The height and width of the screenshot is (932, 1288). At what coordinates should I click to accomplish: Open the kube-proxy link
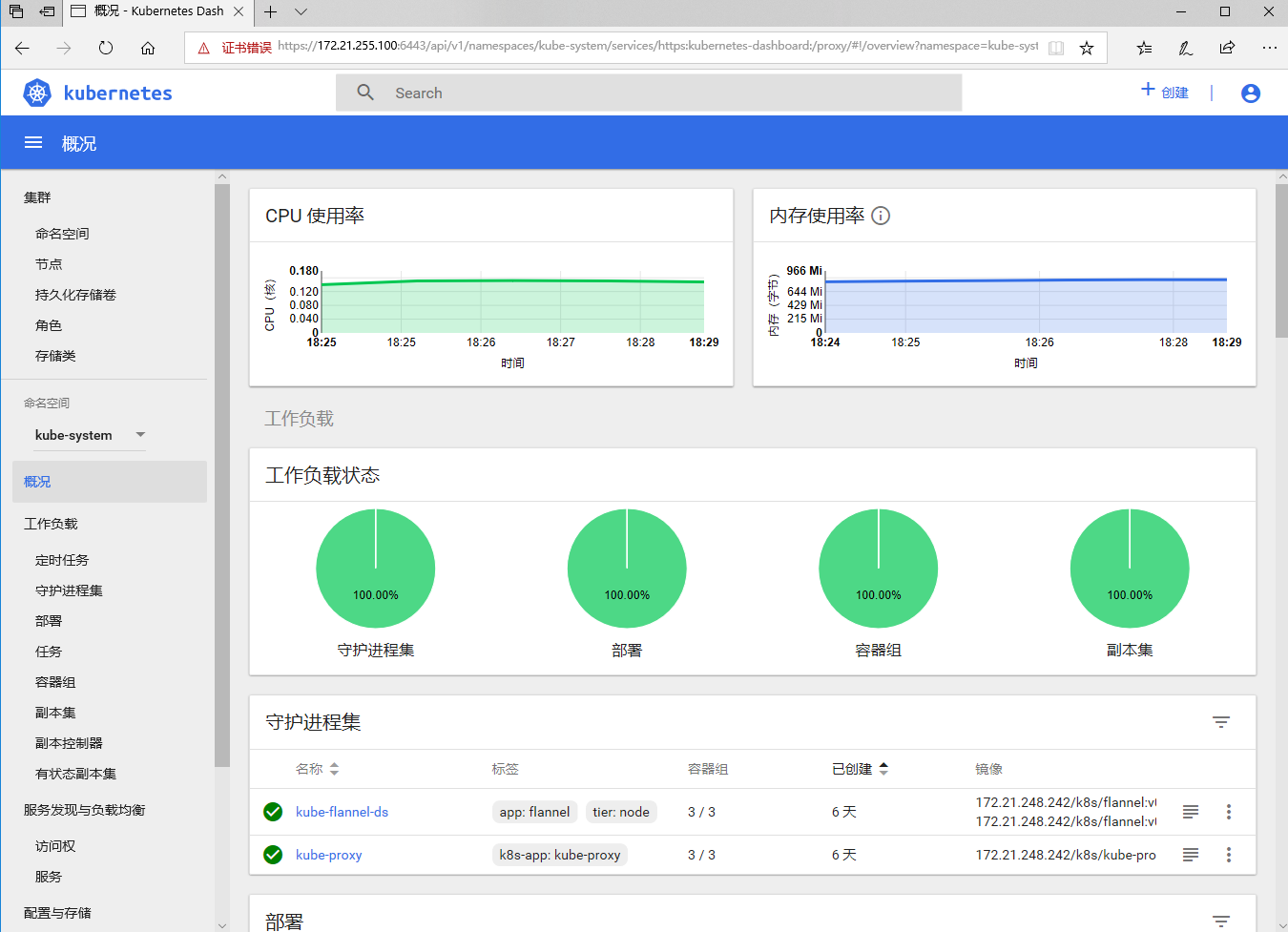point(328,855)
